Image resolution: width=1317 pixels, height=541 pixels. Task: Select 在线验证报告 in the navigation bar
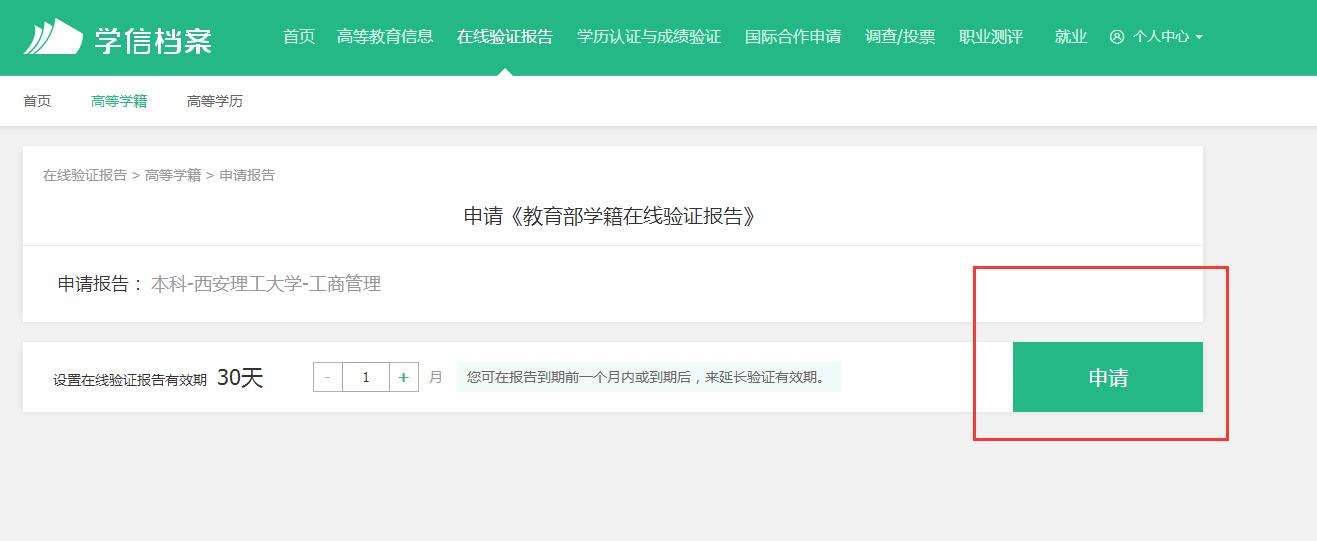click(x=505, y=37)
